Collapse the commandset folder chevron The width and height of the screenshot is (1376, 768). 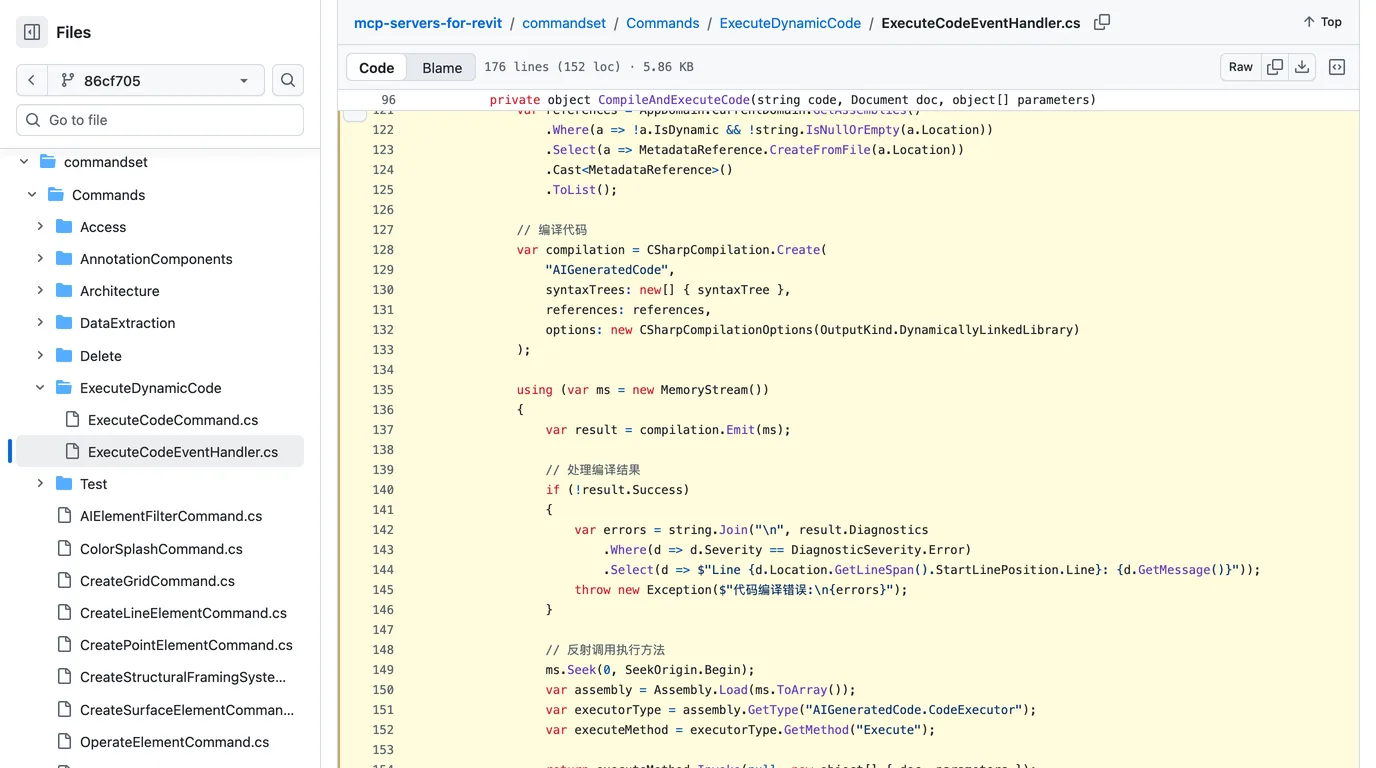(24, 162)
